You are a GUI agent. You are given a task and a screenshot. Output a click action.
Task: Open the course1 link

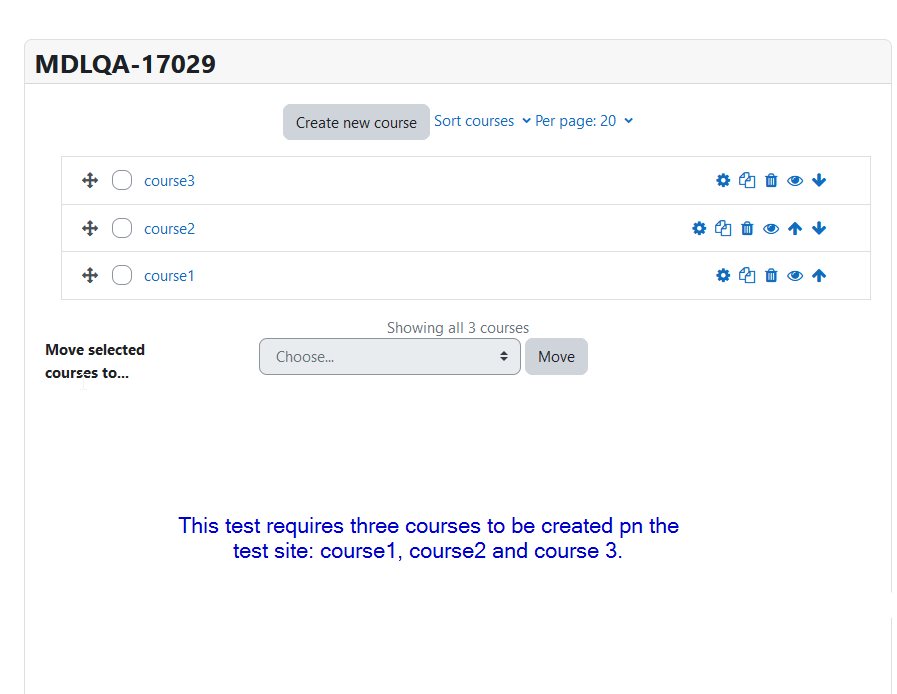pyautogui.click(x=169, y=276)
